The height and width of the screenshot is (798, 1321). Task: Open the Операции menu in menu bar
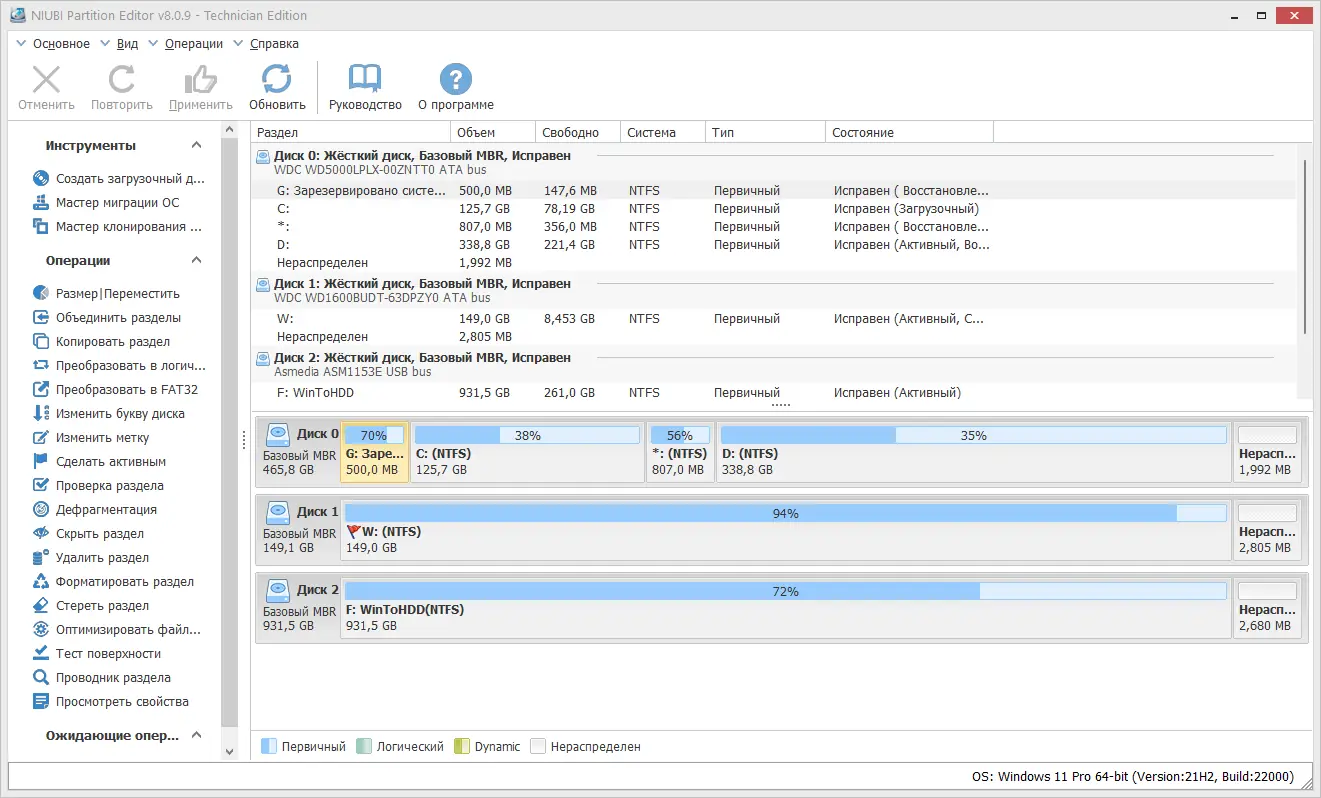(x=194, y=44)
